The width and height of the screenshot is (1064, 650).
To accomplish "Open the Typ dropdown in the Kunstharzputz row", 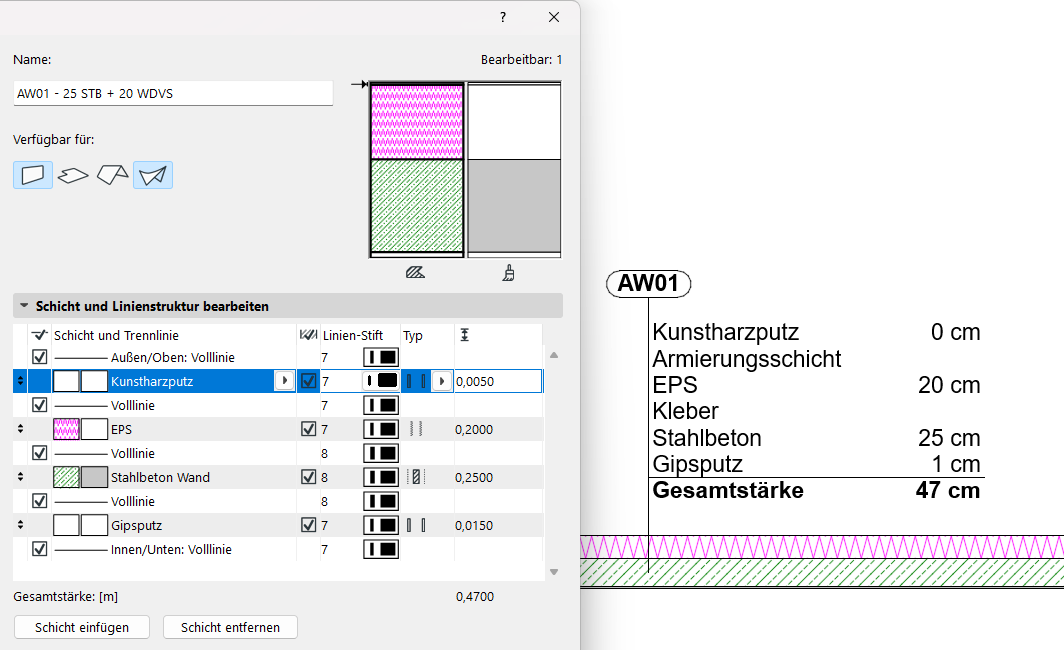I will click(x=441, y=381).
